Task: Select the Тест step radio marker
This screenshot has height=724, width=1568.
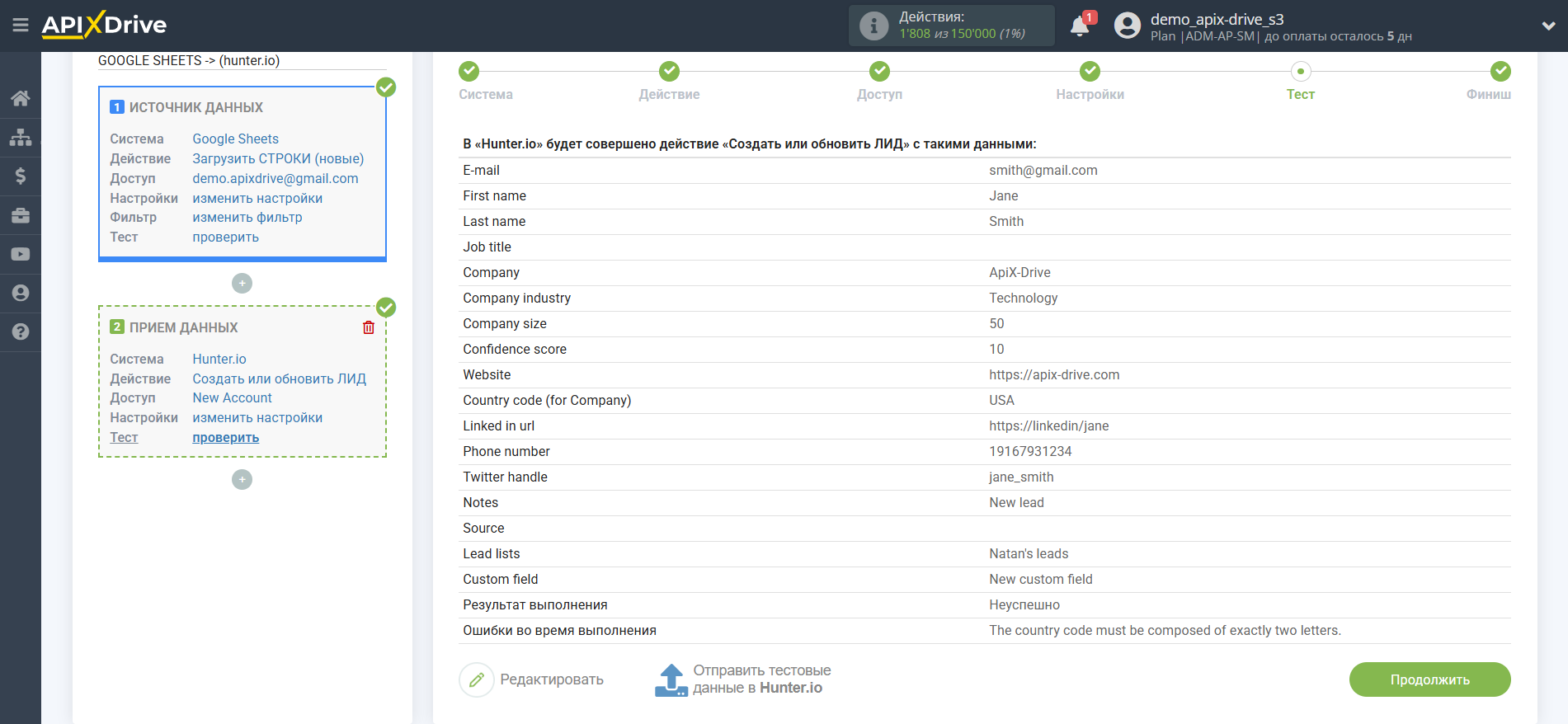Action: (1300, 72)
